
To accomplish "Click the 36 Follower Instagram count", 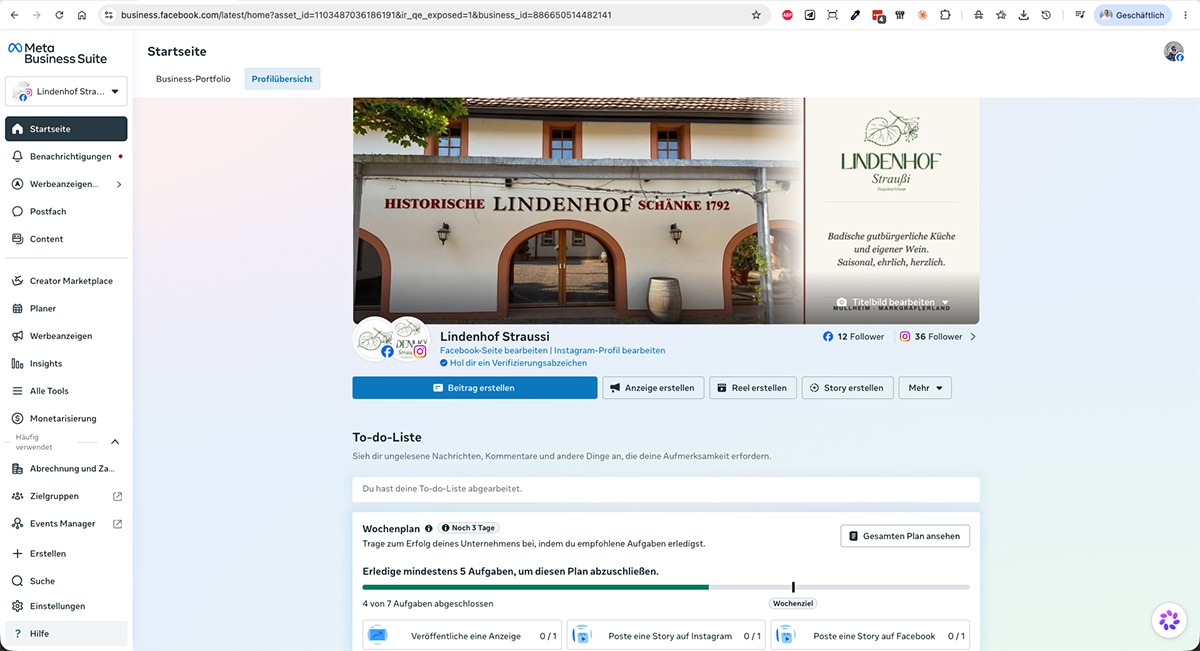I will pos(931,337).
